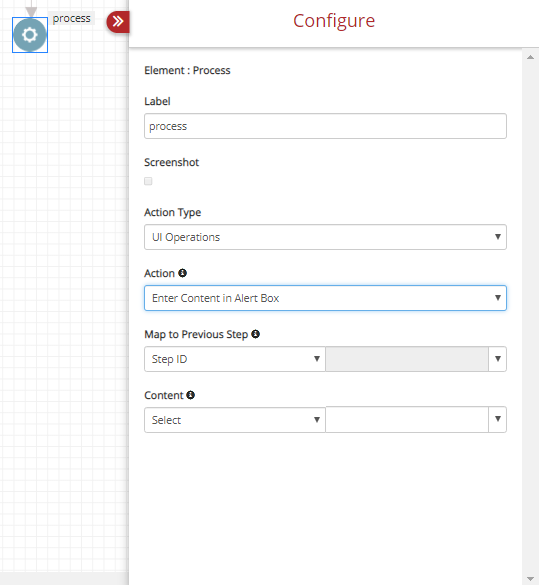Open the Action Type dropdown
Image resolution: width=539 pixels, height=585 pixels.
coord(325,237)
